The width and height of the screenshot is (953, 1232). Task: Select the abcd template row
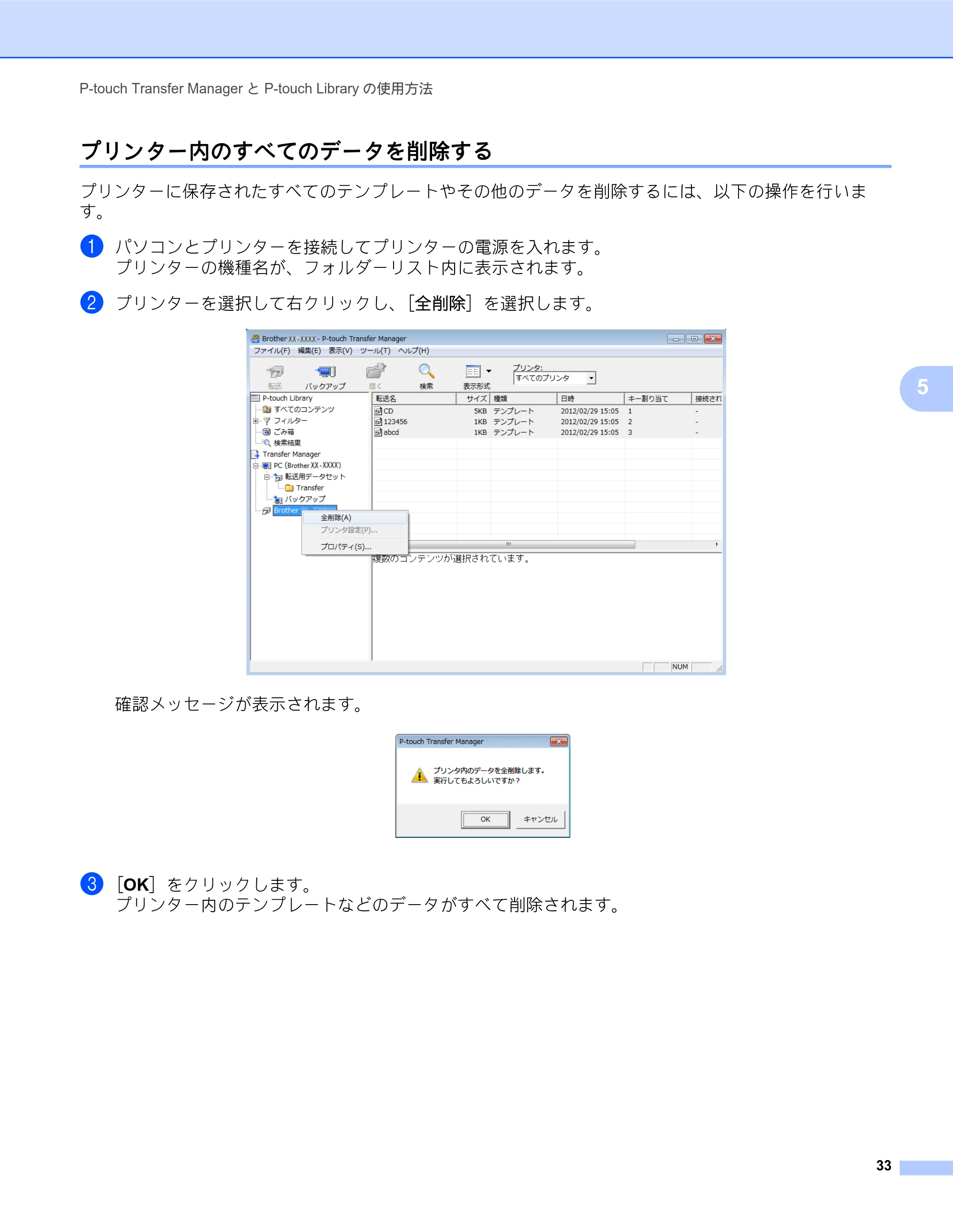click(547, 433)
